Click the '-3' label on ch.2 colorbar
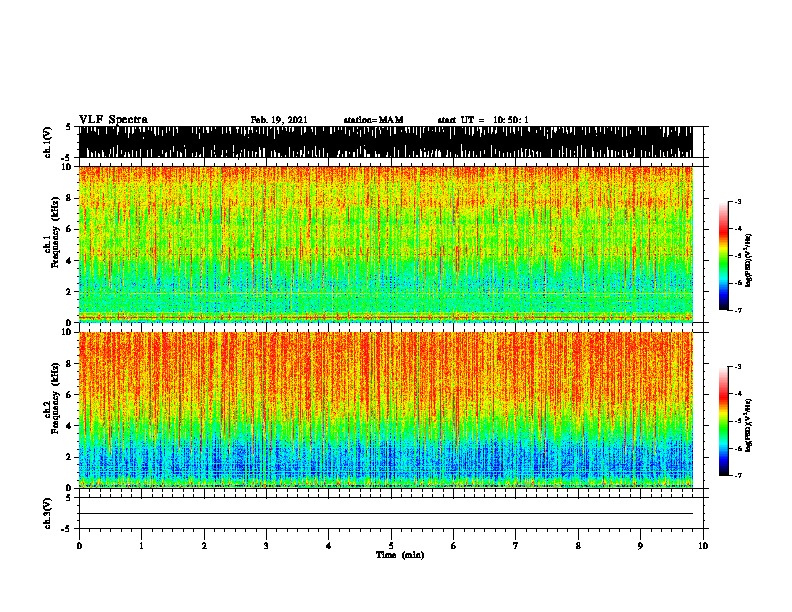Image resolution: width=792 pixels, height=612 pixels. [x=737, y=367]
